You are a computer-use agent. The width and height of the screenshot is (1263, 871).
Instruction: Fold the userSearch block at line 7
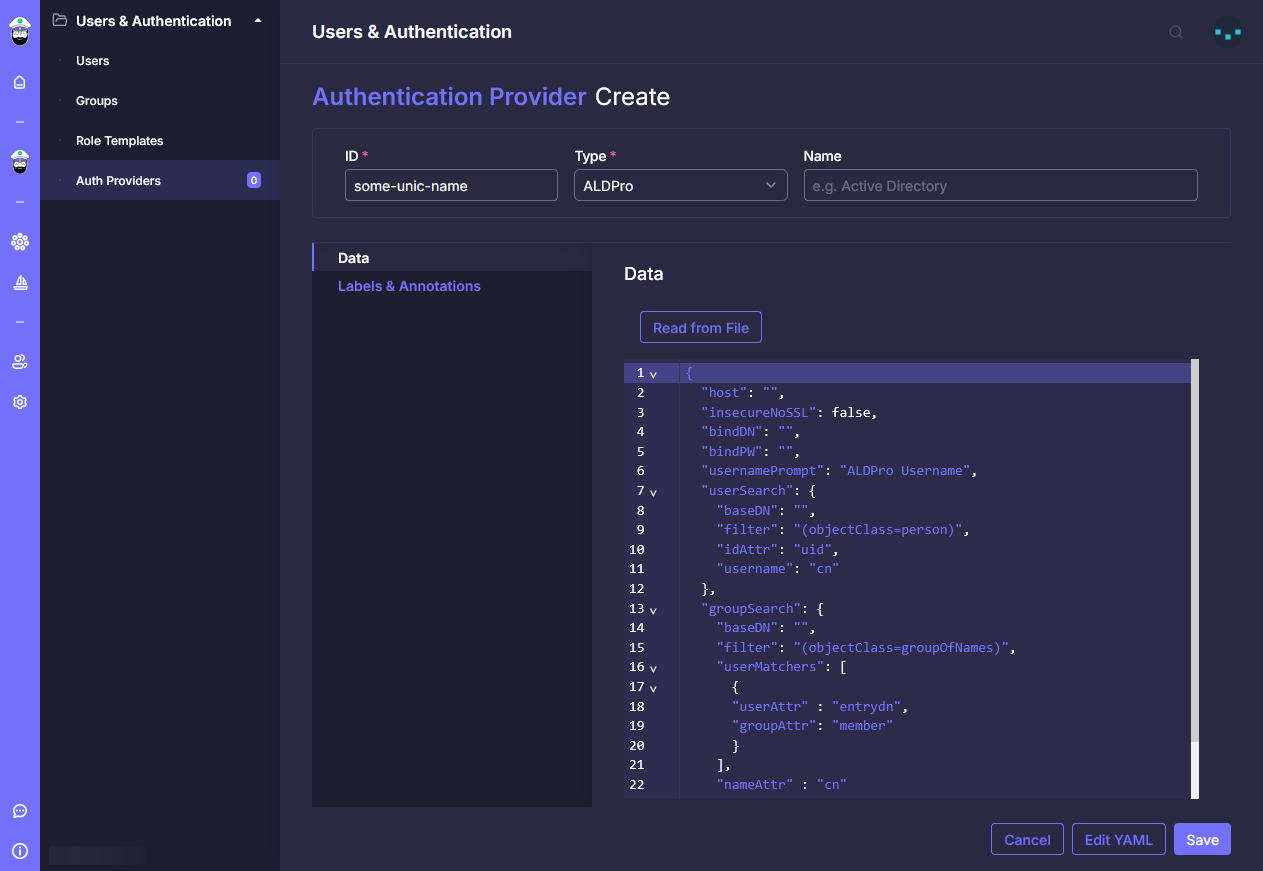tap(653, 492)
